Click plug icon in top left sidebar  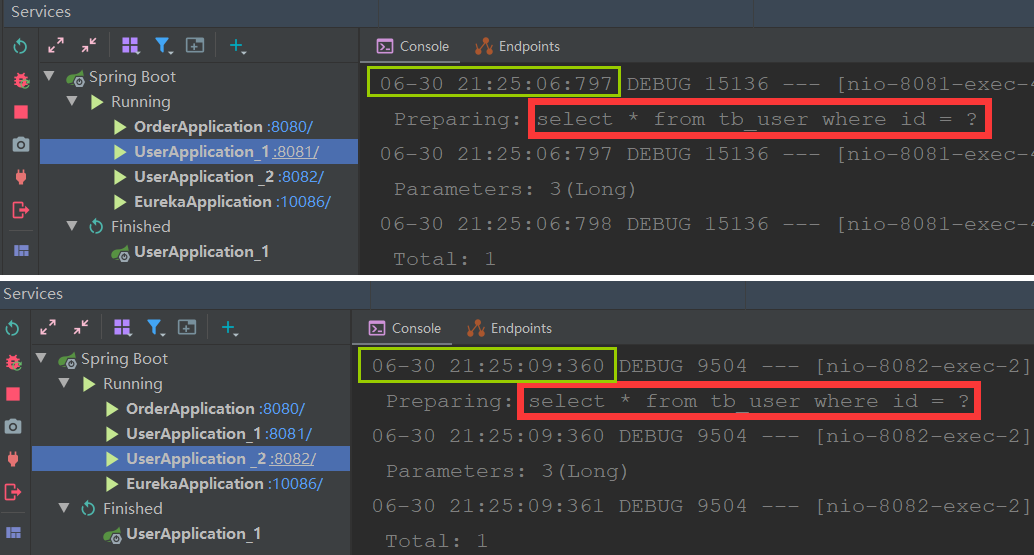(x=21, y=177)
